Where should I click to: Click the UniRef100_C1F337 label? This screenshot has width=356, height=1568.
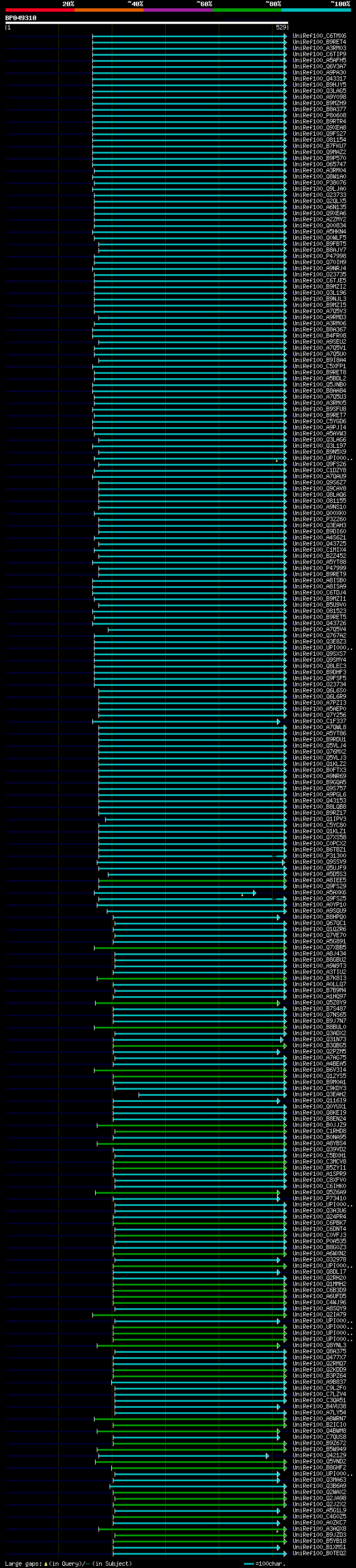tap(319, 721)
